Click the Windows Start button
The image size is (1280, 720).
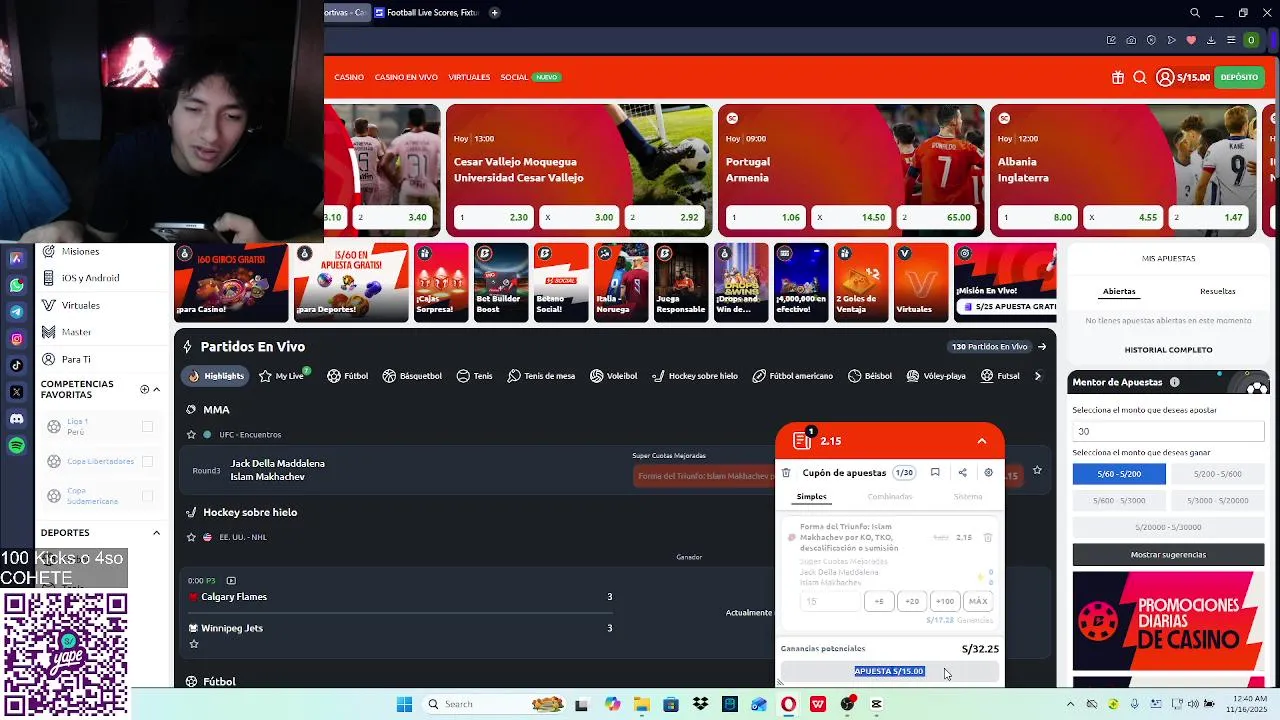404,704
